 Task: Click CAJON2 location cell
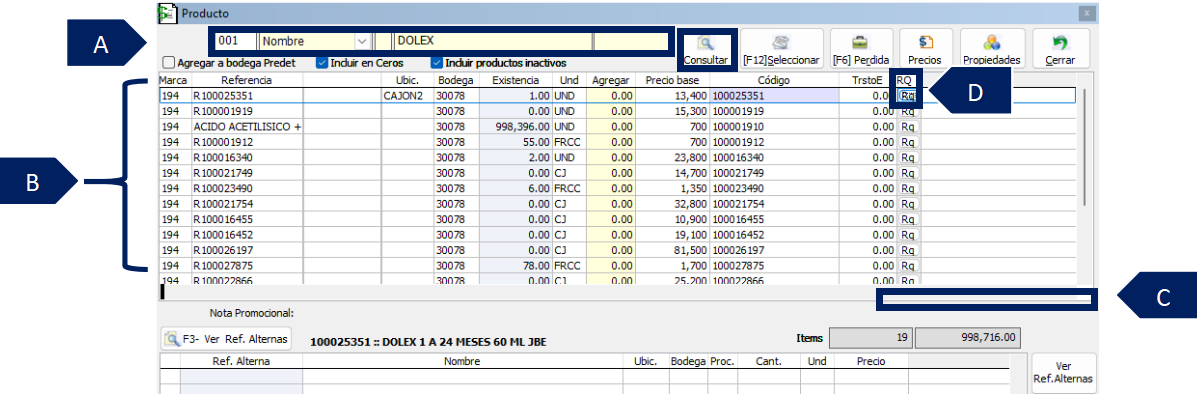tap(408, 96)
